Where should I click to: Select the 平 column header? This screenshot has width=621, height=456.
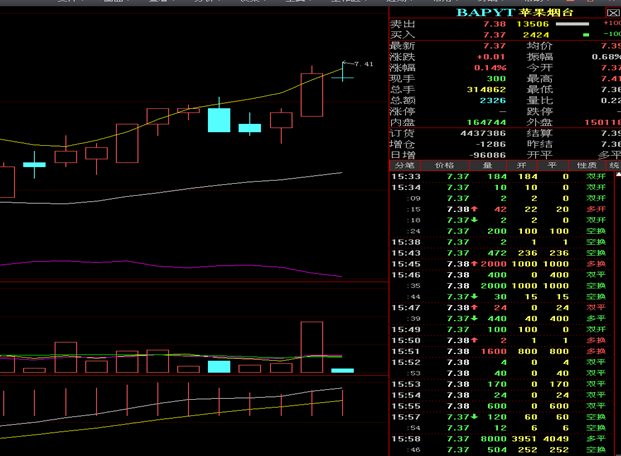[x=552, y=165]
